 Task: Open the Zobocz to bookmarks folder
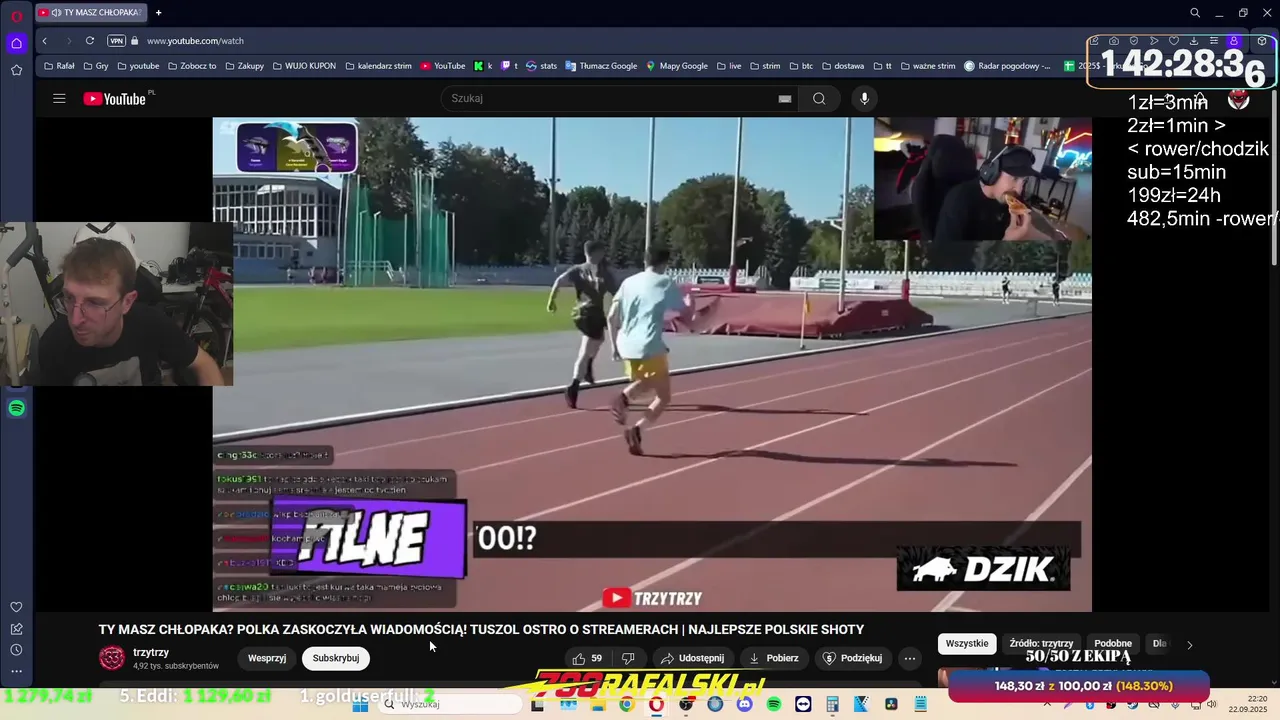pos(191,66)
